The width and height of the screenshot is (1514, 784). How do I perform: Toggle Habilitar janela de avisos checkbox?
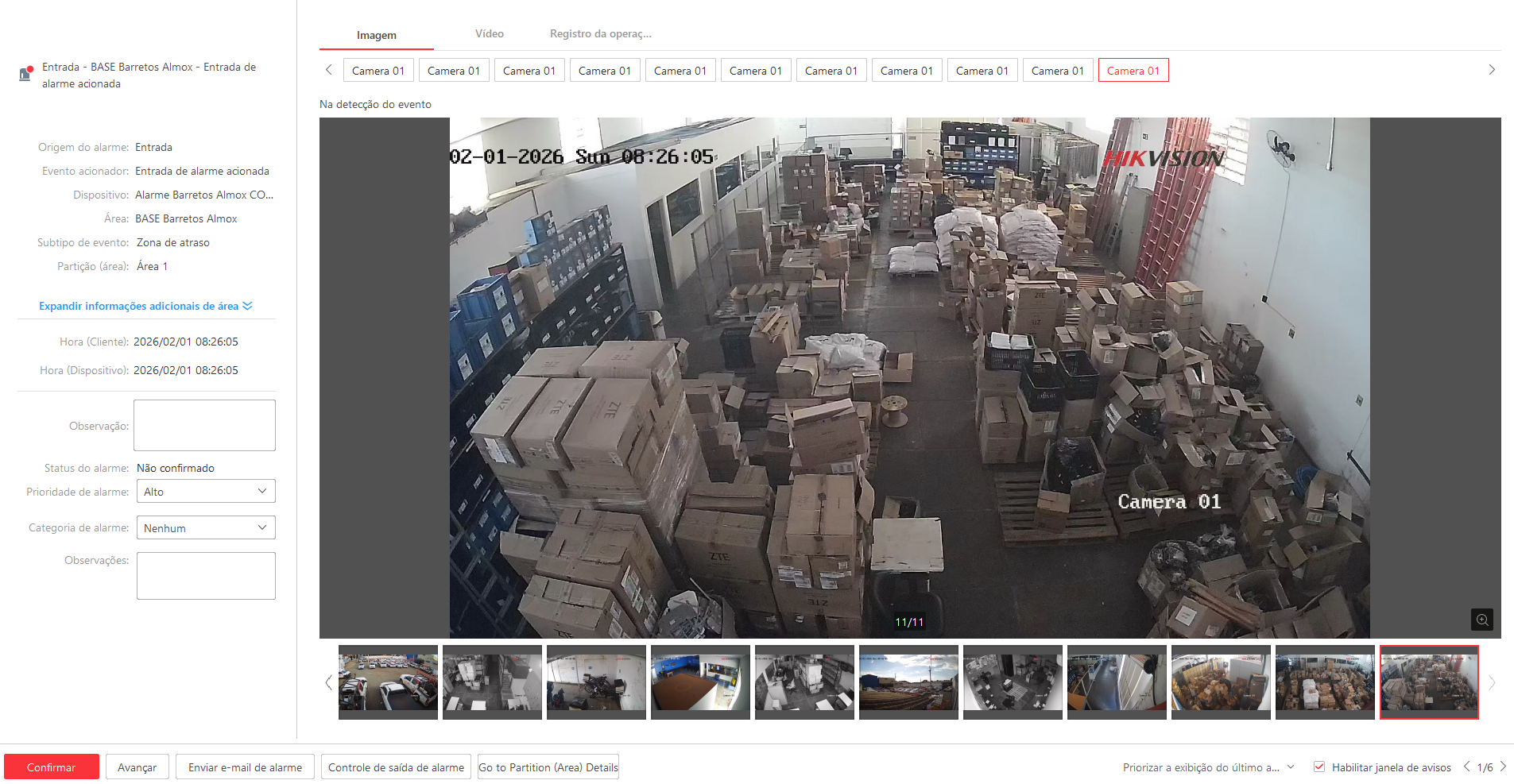[1319, 767]
